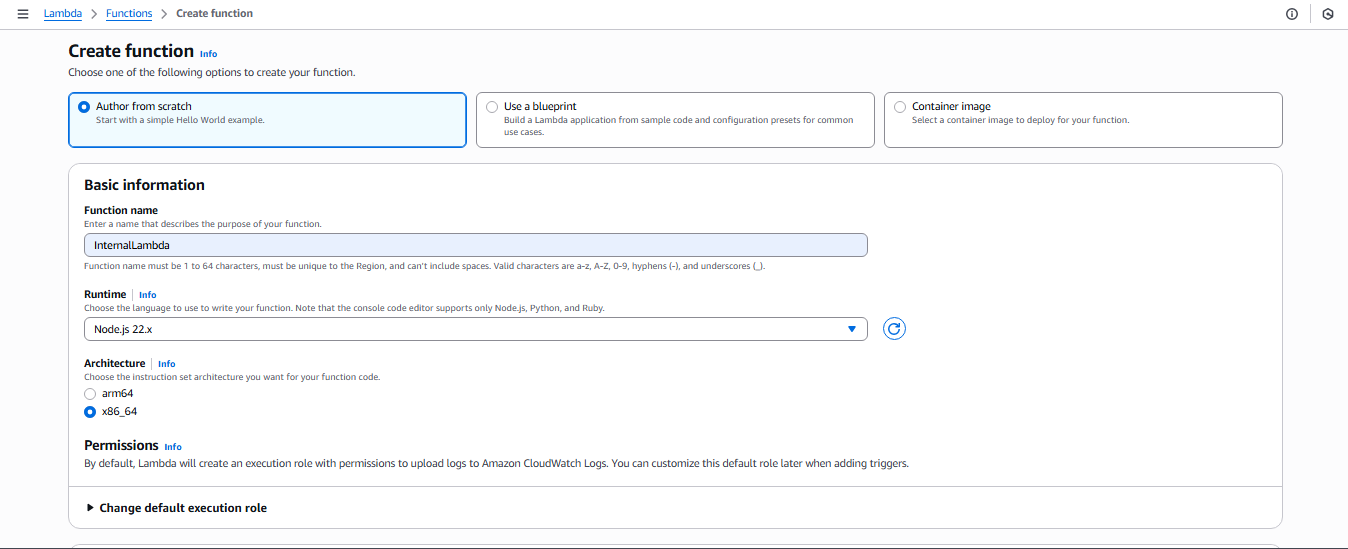Open Info link next to Runtime

coord(148,295)
